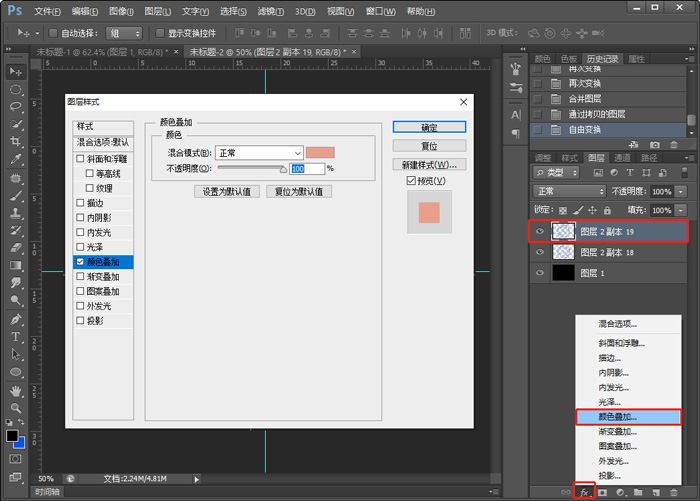Enable 投影 style checkbox
The image size is (700, 501).
pyautogui.click(x=80, y=320)
